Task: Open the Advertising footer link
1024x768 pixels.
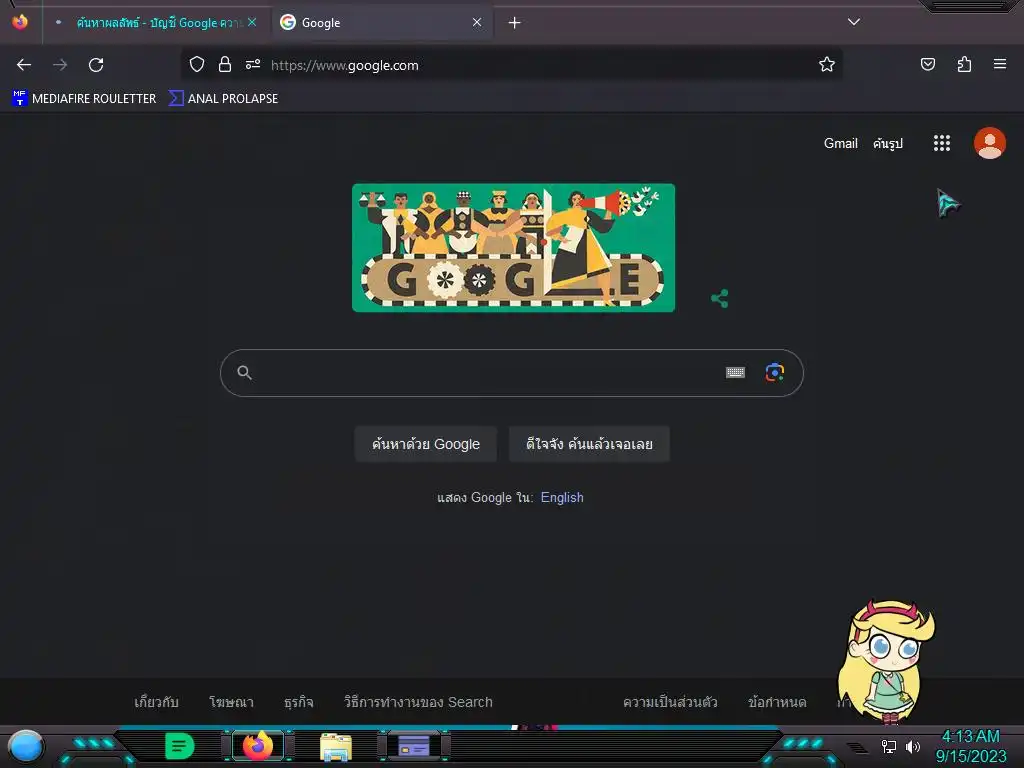Action: 231,702
